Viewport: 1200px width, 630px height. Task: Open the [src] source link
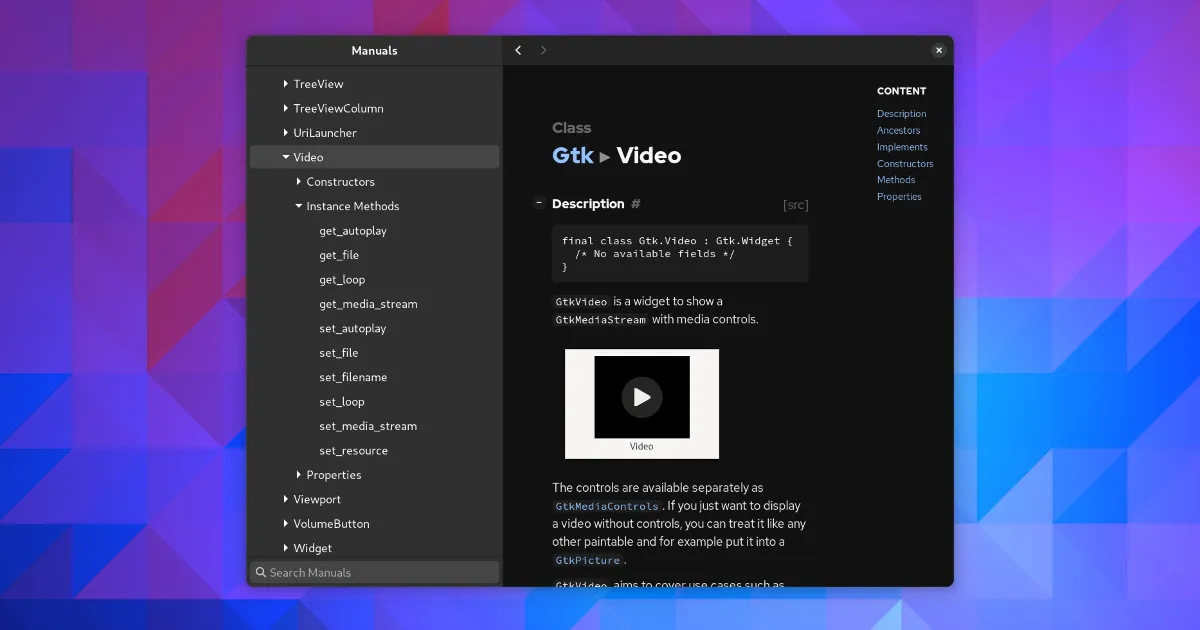coord(795,205)
